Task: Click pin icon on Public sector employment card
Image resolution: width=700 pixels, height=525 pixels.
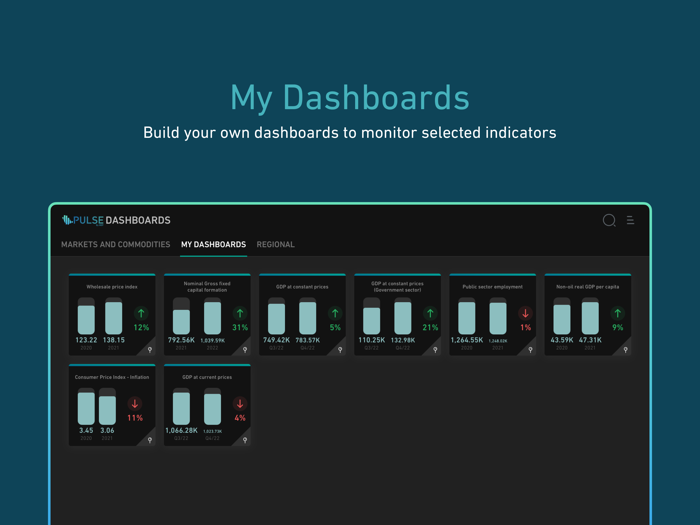Action: pyautogui.click(x=530, y=350)
